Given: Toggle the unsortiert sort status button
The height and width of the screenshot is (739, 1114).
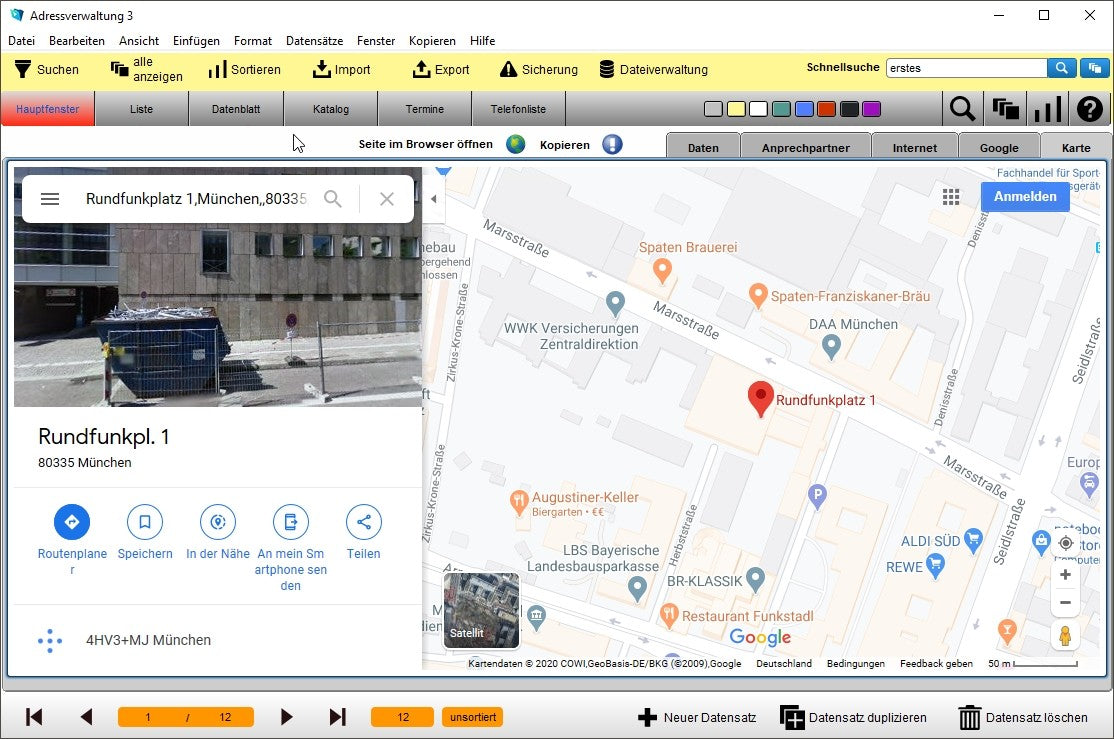Looking at the screenshot, I should [472, 717].
